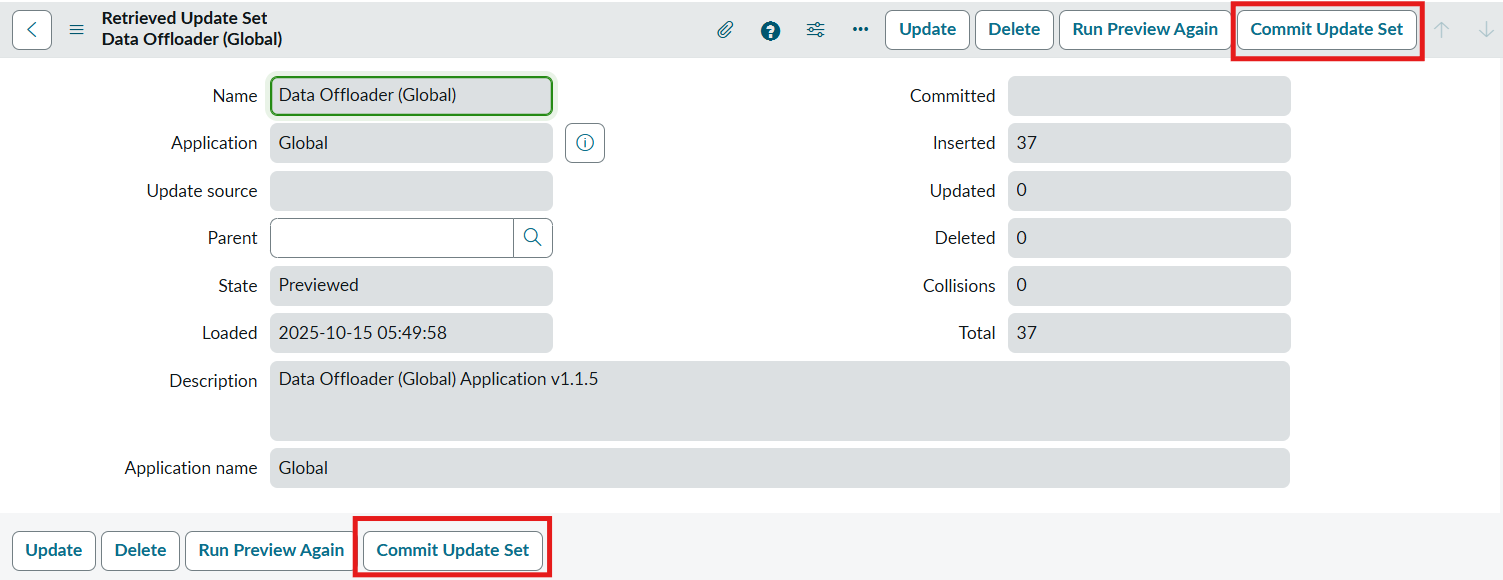1503x580 pixels.
Task: Focus the Name field
Action: (411, 96)
